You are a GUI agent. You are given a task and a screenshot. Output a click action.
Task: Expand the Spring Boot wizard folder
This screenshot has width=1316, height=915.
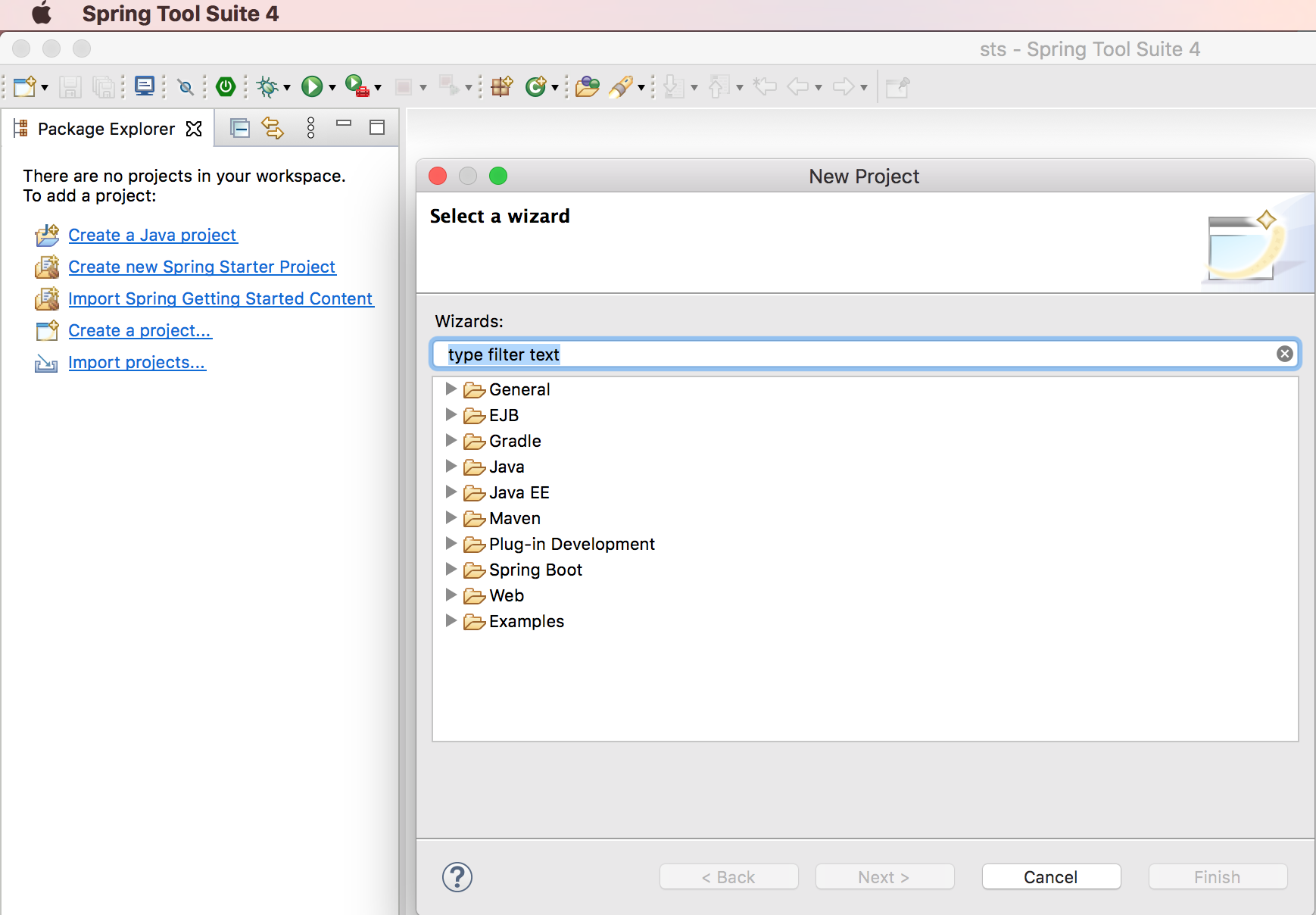(451, 569)
